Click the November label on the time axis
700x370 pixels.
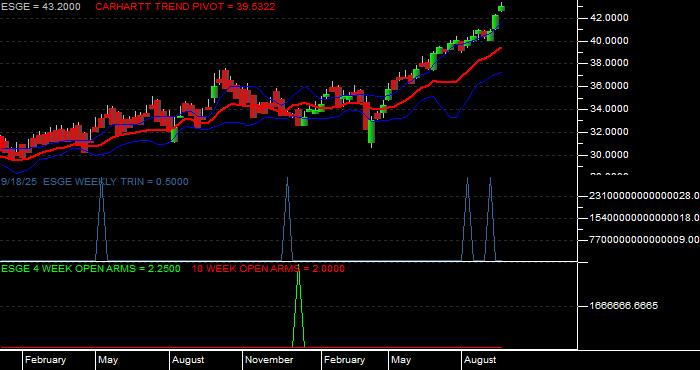pos(269,360)
